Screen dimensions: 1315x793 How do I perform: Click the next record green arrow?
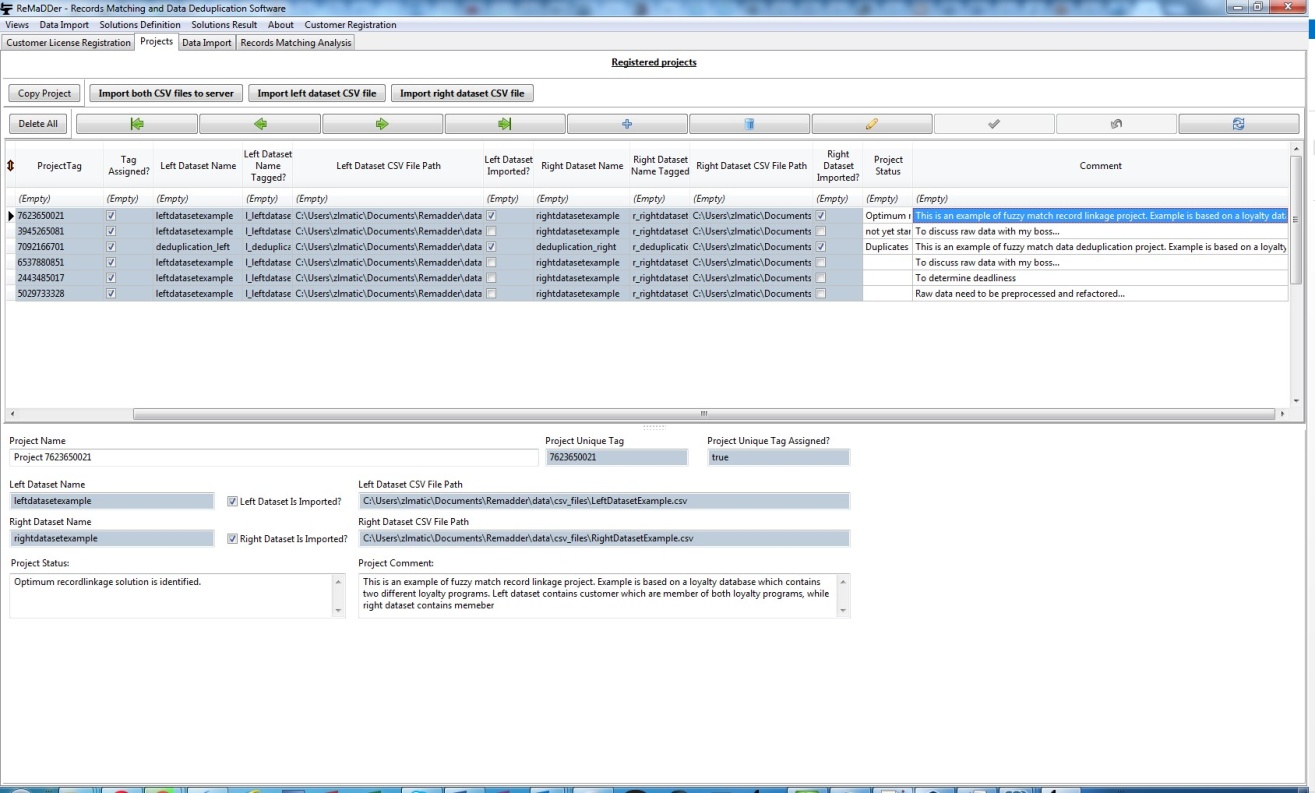coord(382,124)
